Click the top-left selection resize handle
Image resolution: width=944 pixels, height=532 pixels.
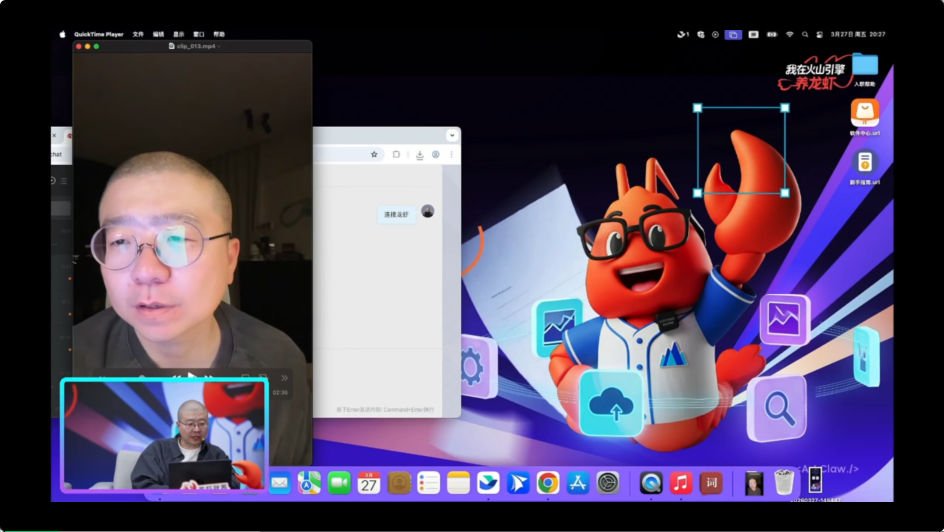click(x=698, y=108)
